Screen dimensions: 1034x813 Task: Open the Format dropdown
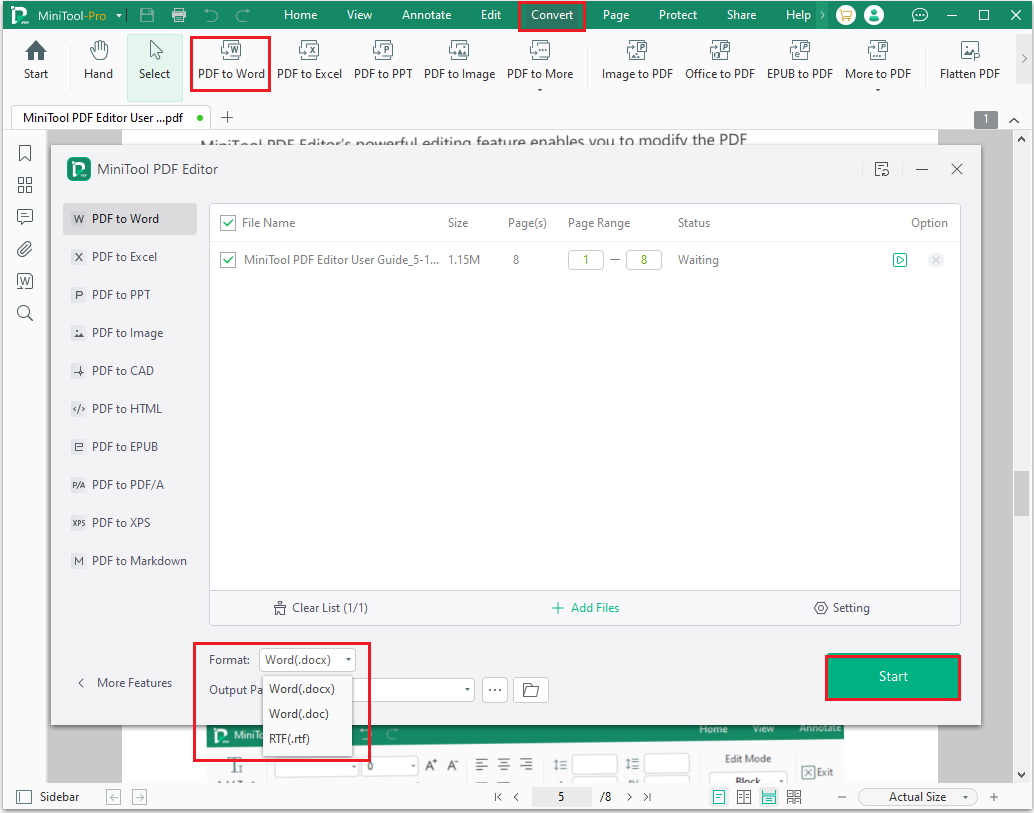coord(307,659)
